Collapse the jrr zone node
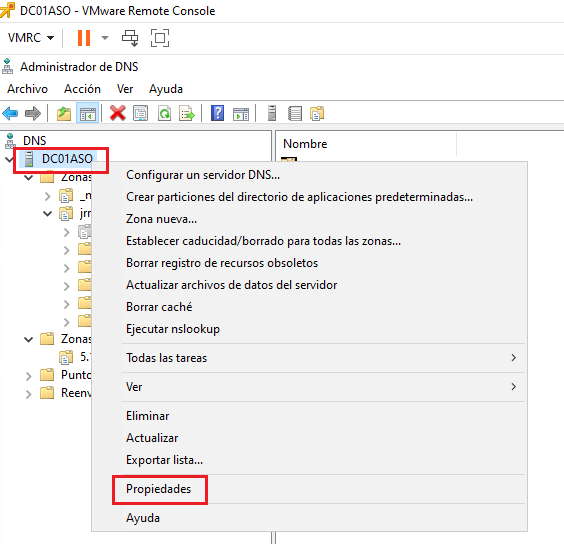The width and height of the screenshot is (564, 544). (47, 214)
